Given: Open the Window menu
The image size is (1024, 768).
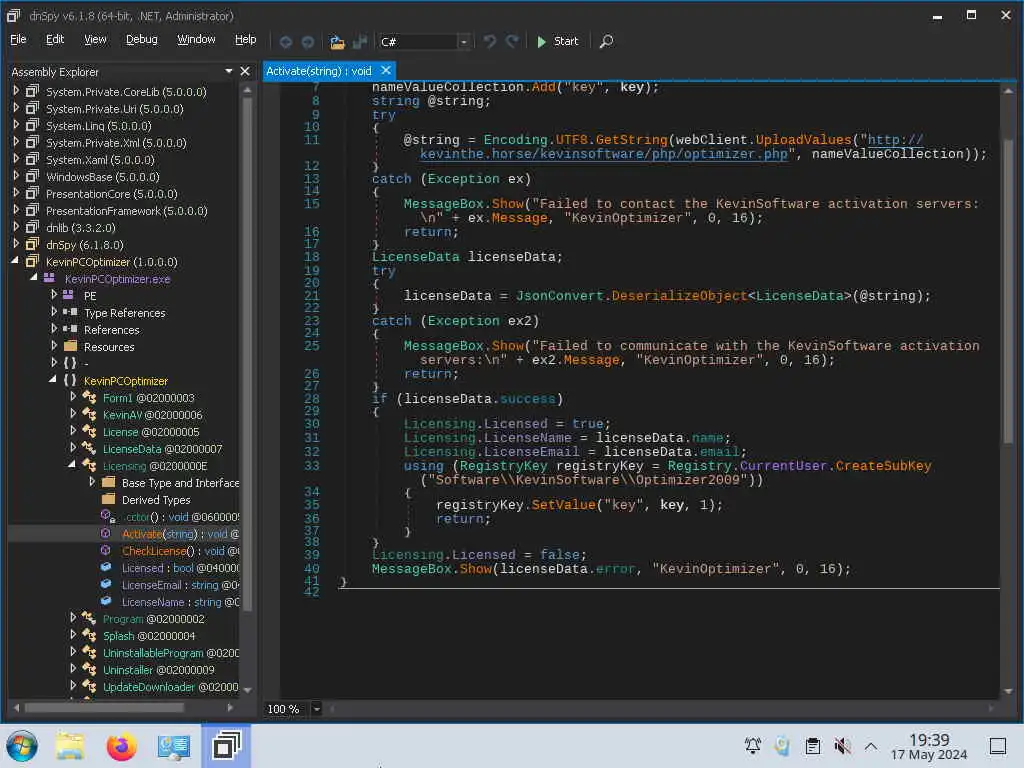Looking at the screenshot, I should tap(196, 39).
